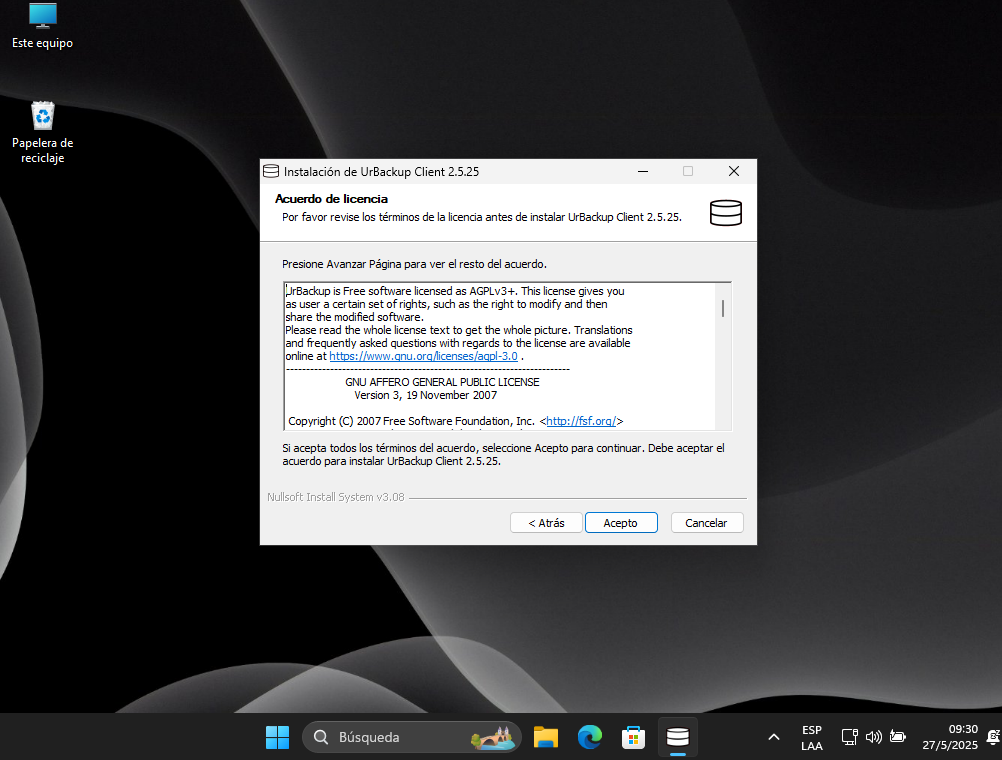Click the UrBackup installer taskbar icon
The height and width of the screenshot is (760, 1002).
677,737
